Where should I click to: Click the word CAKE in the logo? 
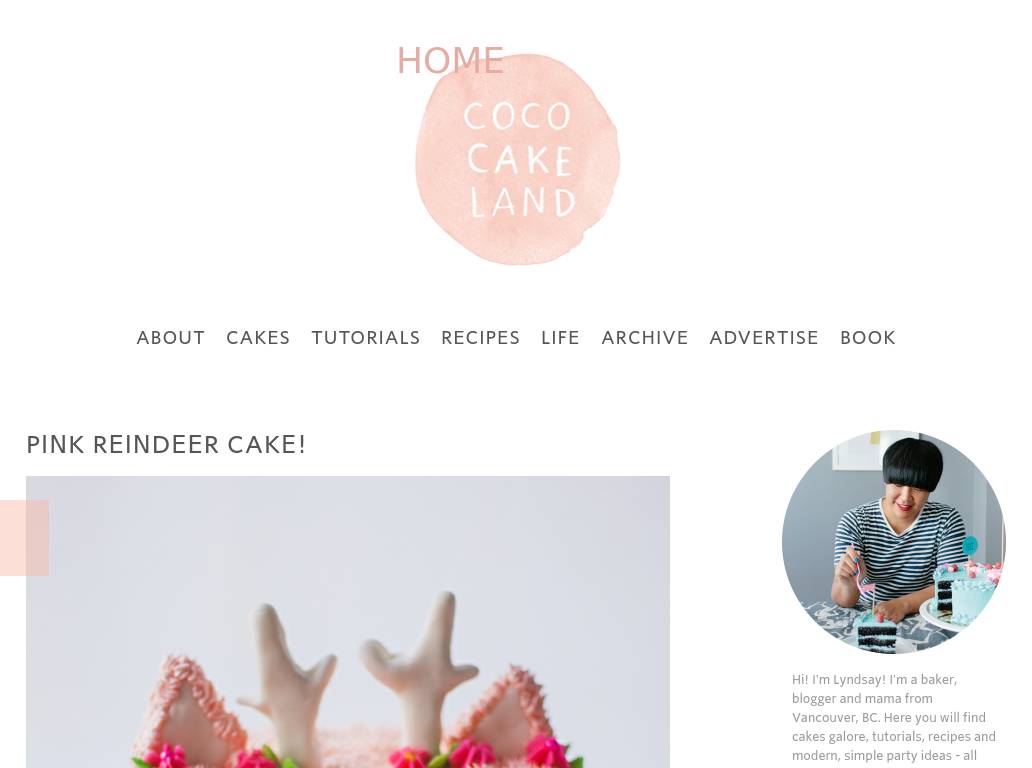[x=519, y=160]
